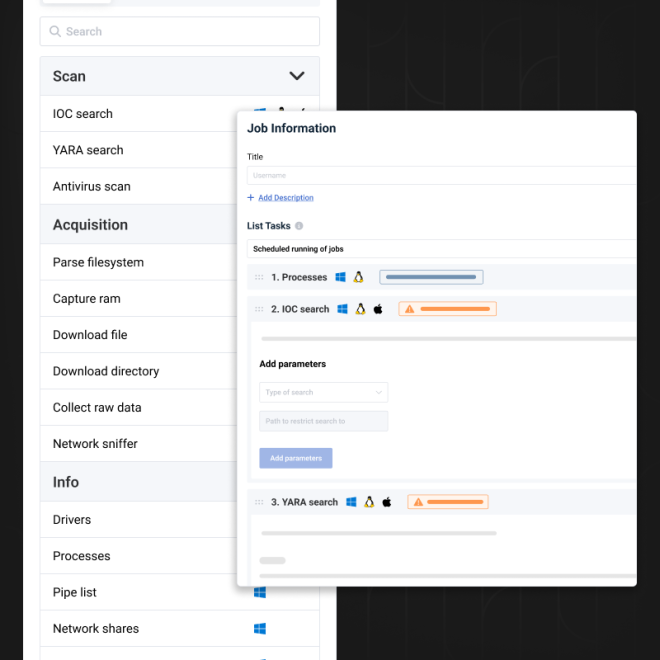Viewport: 660px width, 660px height.
Task: Select Pipe list item
Action: click(180, 592)
